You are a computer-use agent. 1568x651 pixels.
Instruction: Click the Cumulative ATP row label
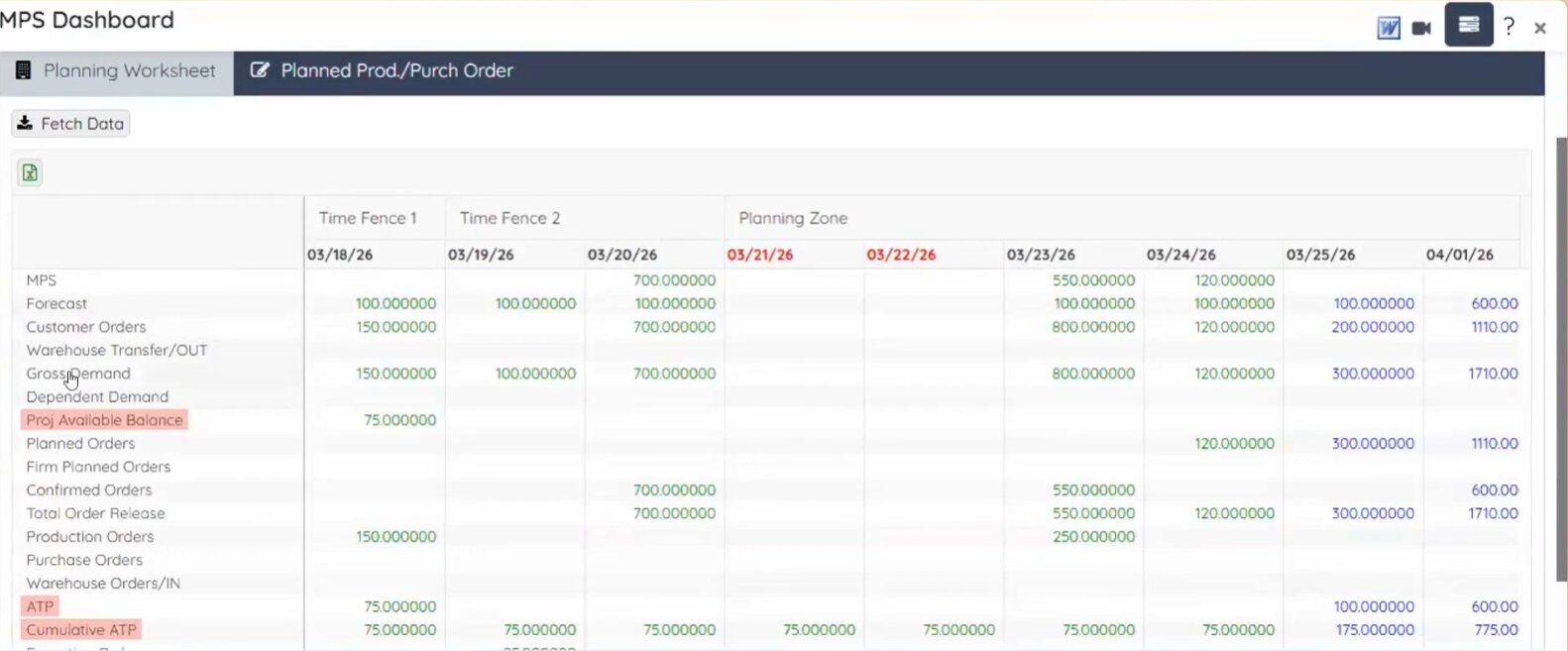tap(81, 630)
